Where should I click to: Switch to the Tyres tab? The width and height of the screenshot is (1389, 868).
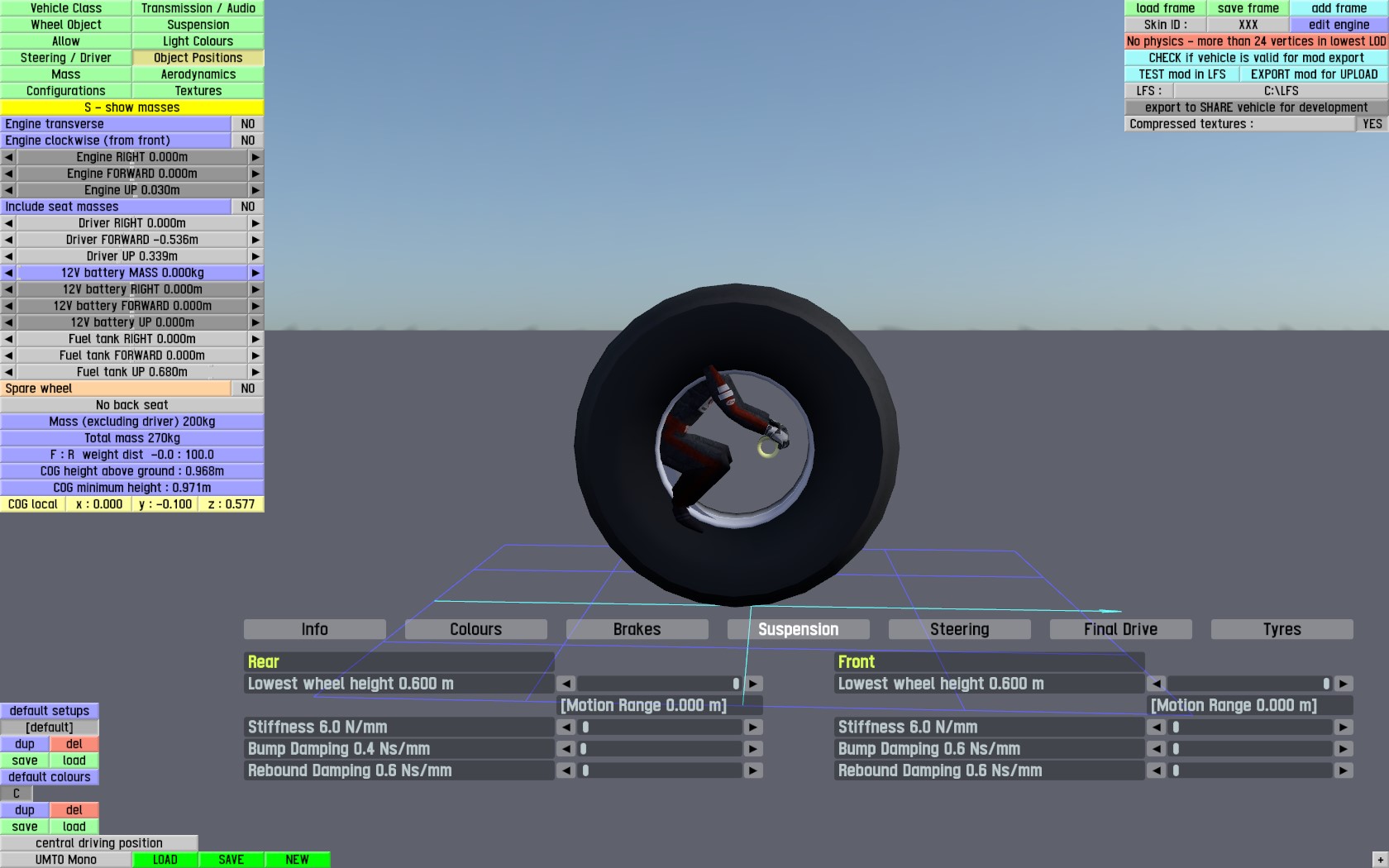tap(1282, 629)
